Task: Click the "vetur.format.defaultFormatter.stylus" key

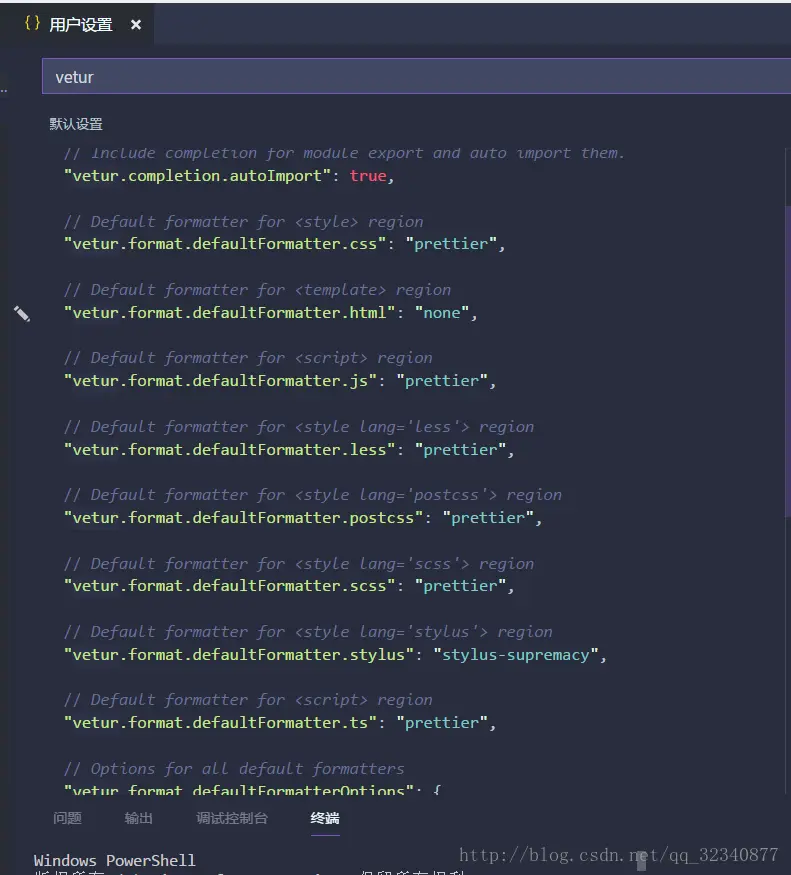Action: tap(239, 655)
